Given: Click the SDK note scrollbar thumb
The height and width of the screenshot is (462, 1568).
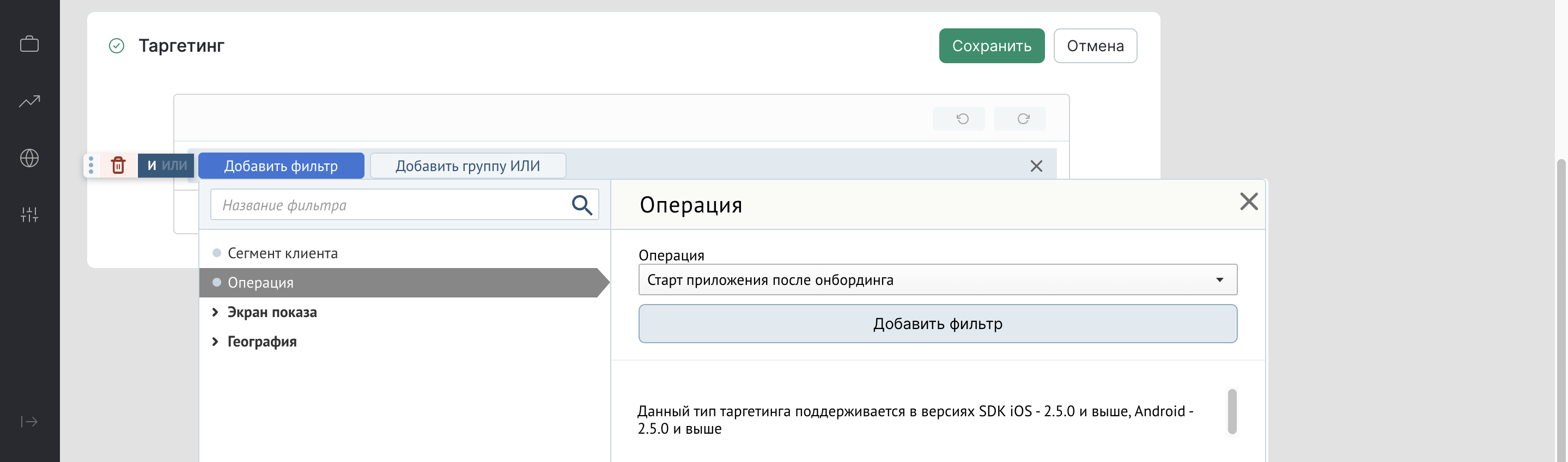Looking at the screenshot, I should 1232,411.
